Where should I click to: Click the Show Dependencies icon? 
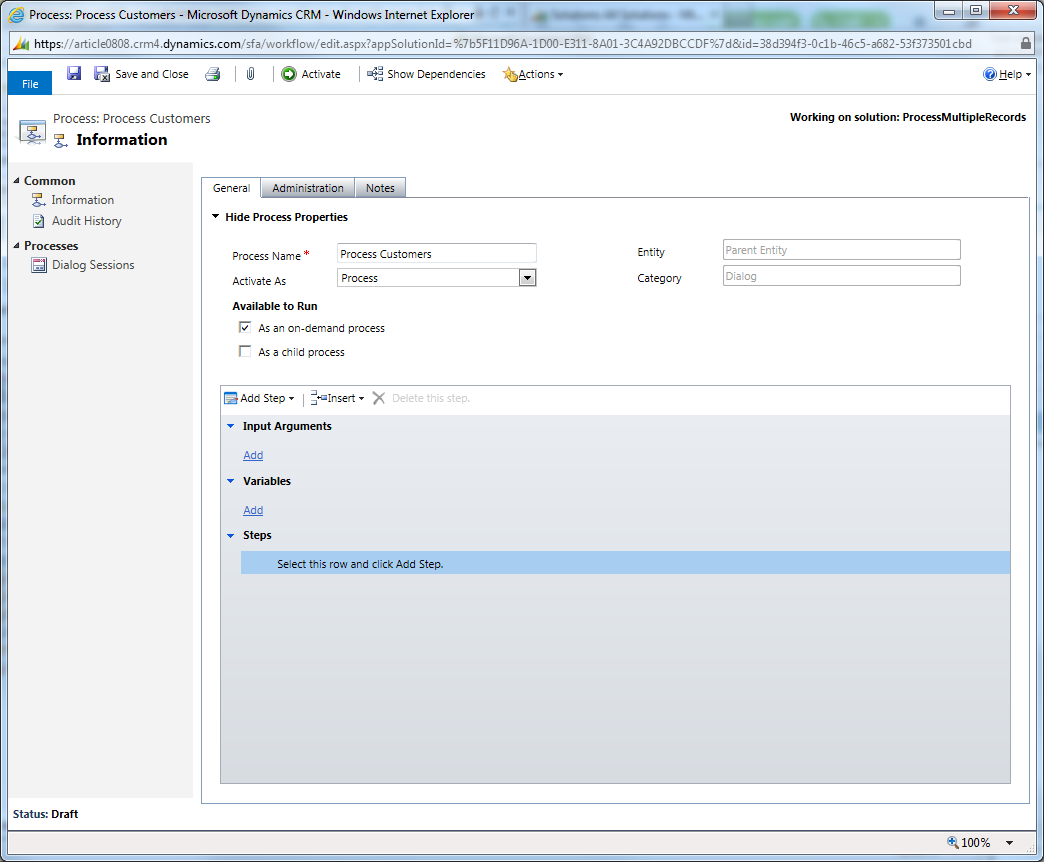coord(375,74)
